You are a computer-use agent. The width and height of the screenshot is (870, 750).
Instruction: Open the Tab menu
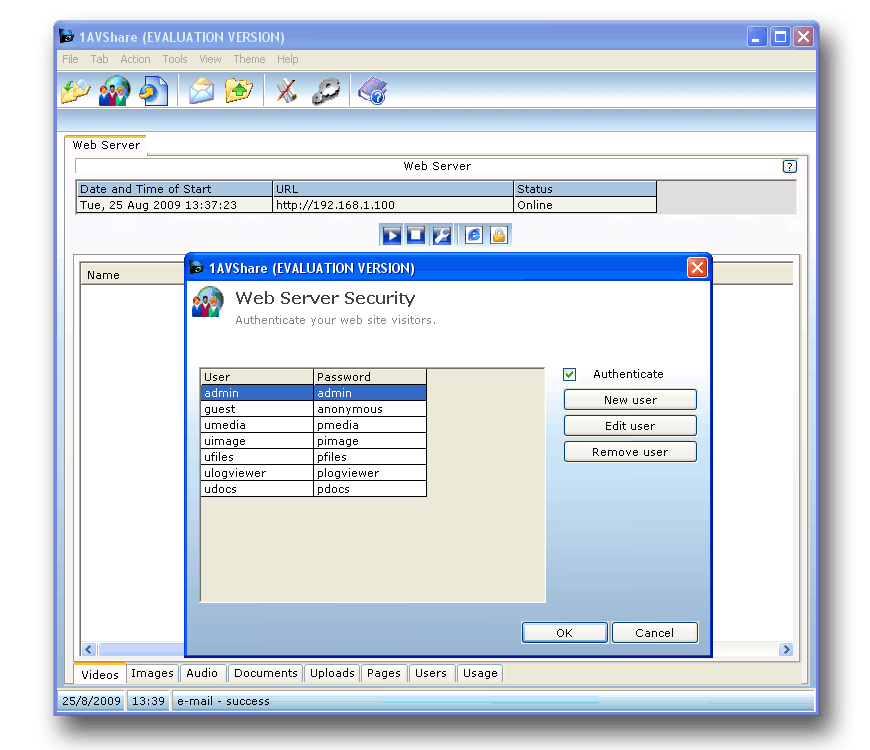pos(99,59)
